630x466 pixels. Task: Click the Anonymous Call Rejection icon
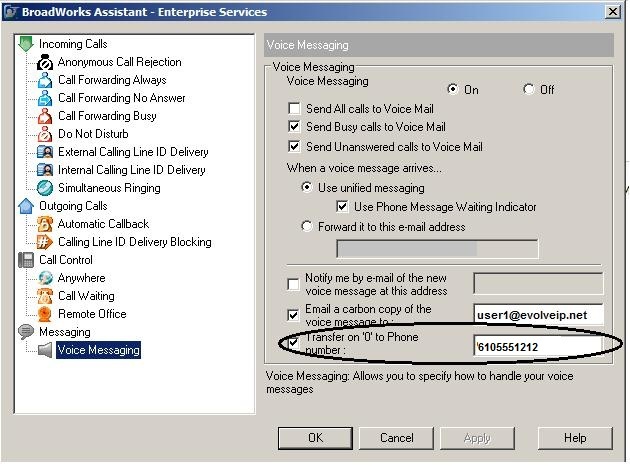point(45,62)
